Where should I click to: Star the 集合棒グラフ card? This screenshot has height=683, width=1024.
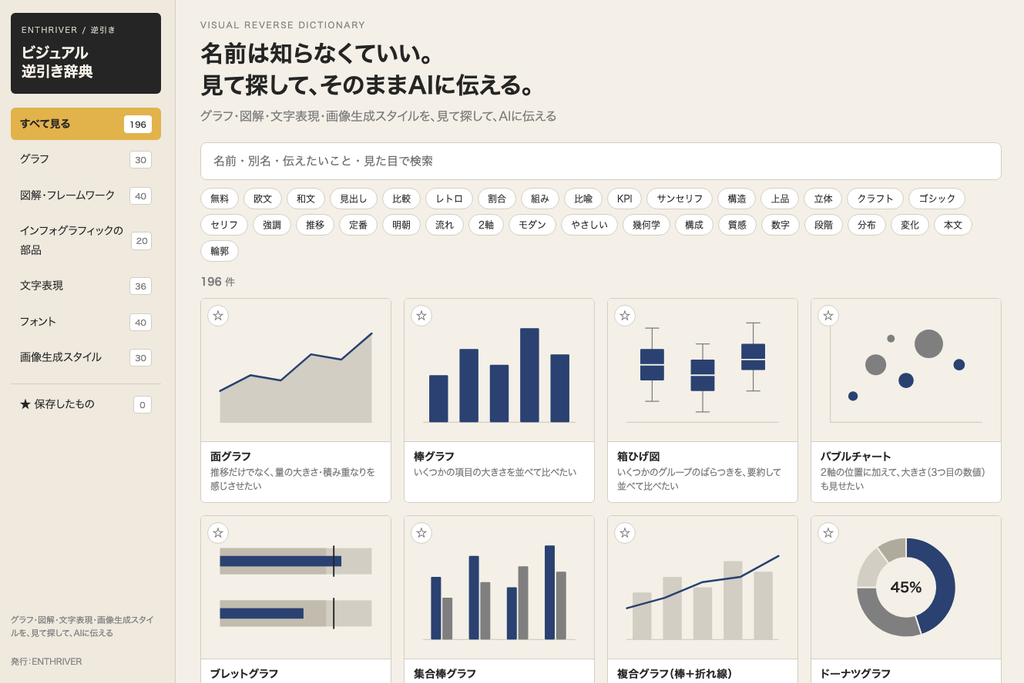(x=421, y=533)
